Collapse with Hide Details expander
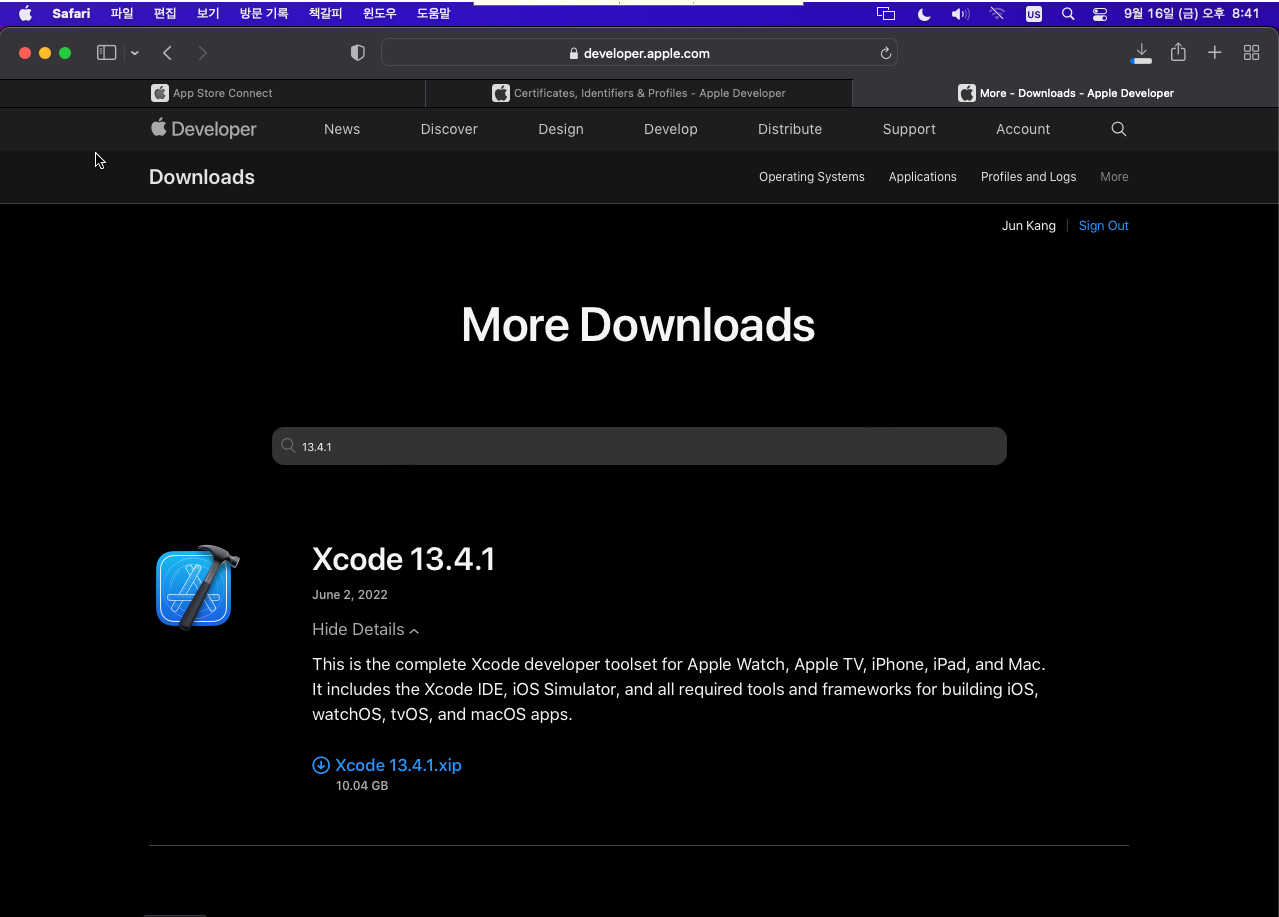The height and width of the screenshot is (917, 1279). 366,629
